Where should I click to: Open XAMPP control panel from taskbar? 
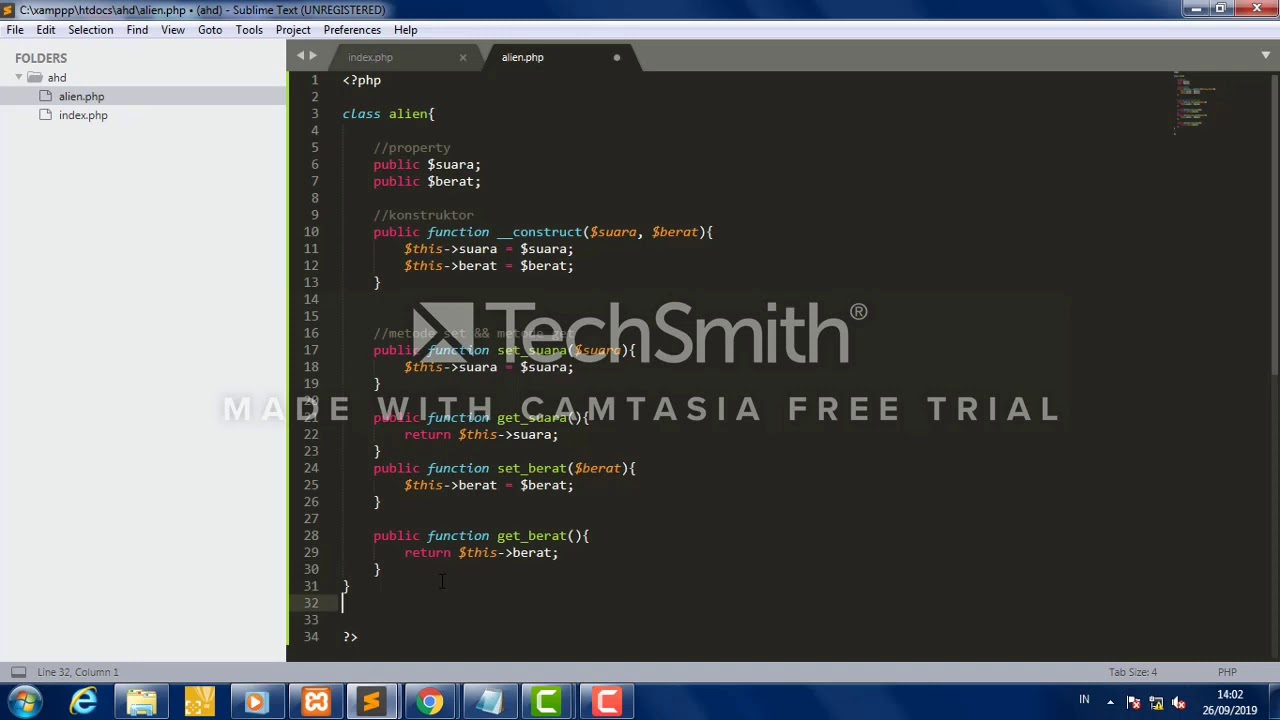(315, 702)
